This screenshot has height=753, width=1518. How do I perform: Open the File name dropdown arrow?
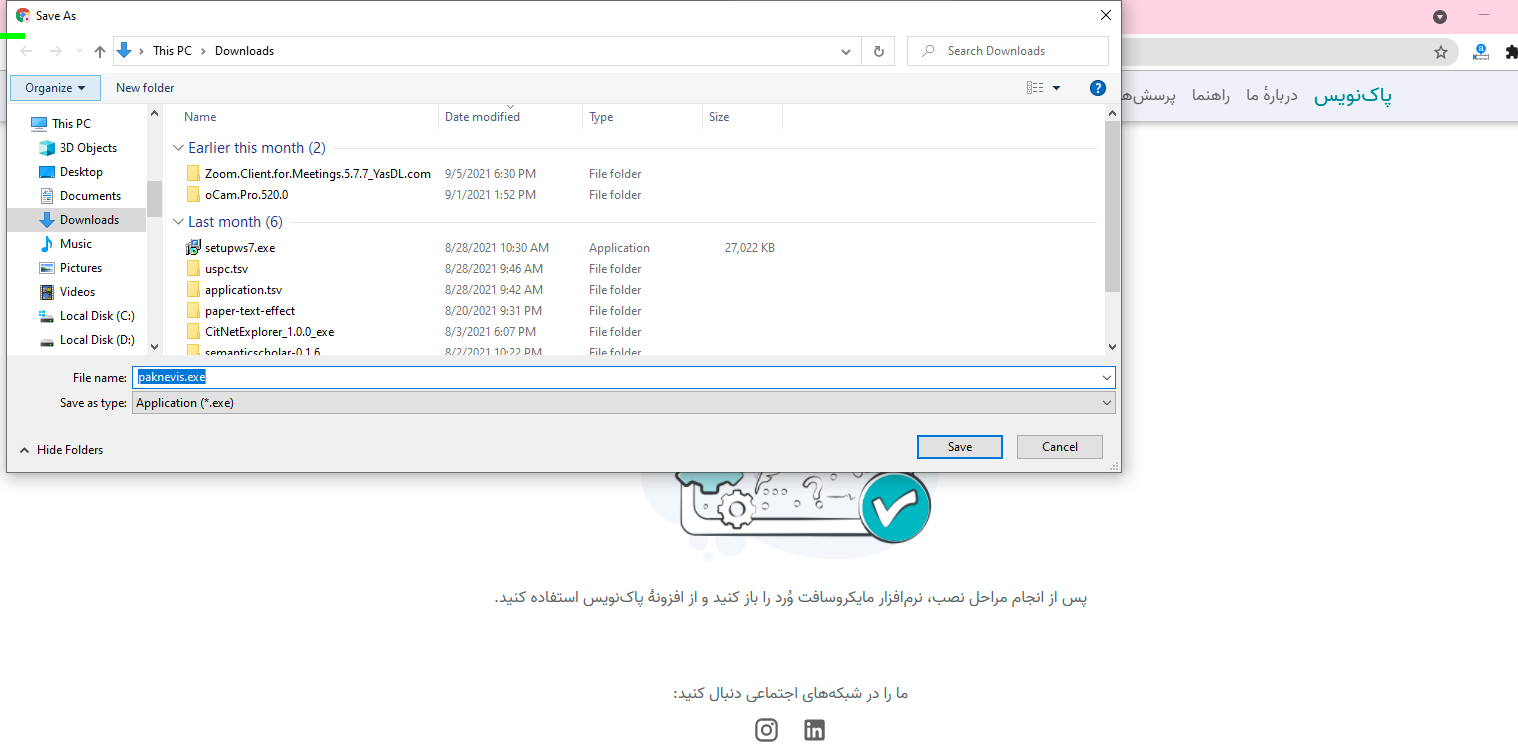click(1106, 378)
